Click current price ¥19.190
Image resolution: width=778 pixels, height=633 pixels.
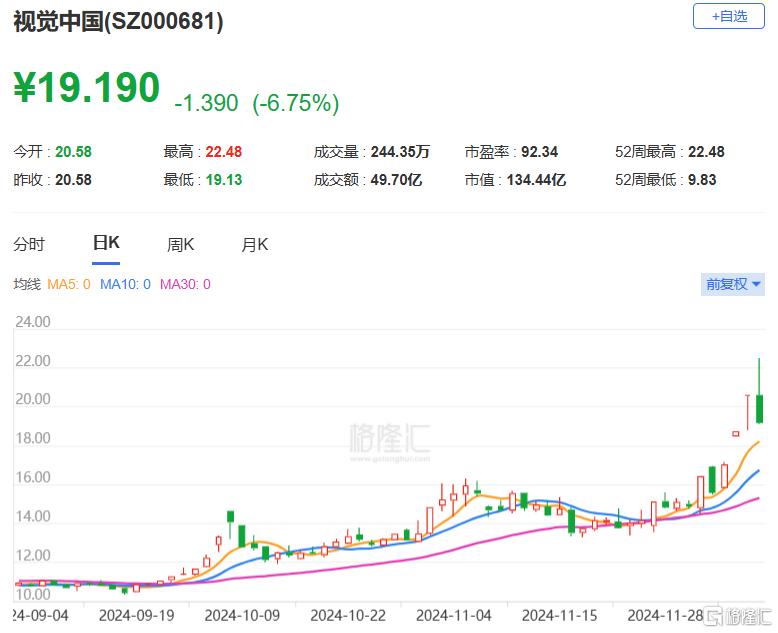[87, 88]
